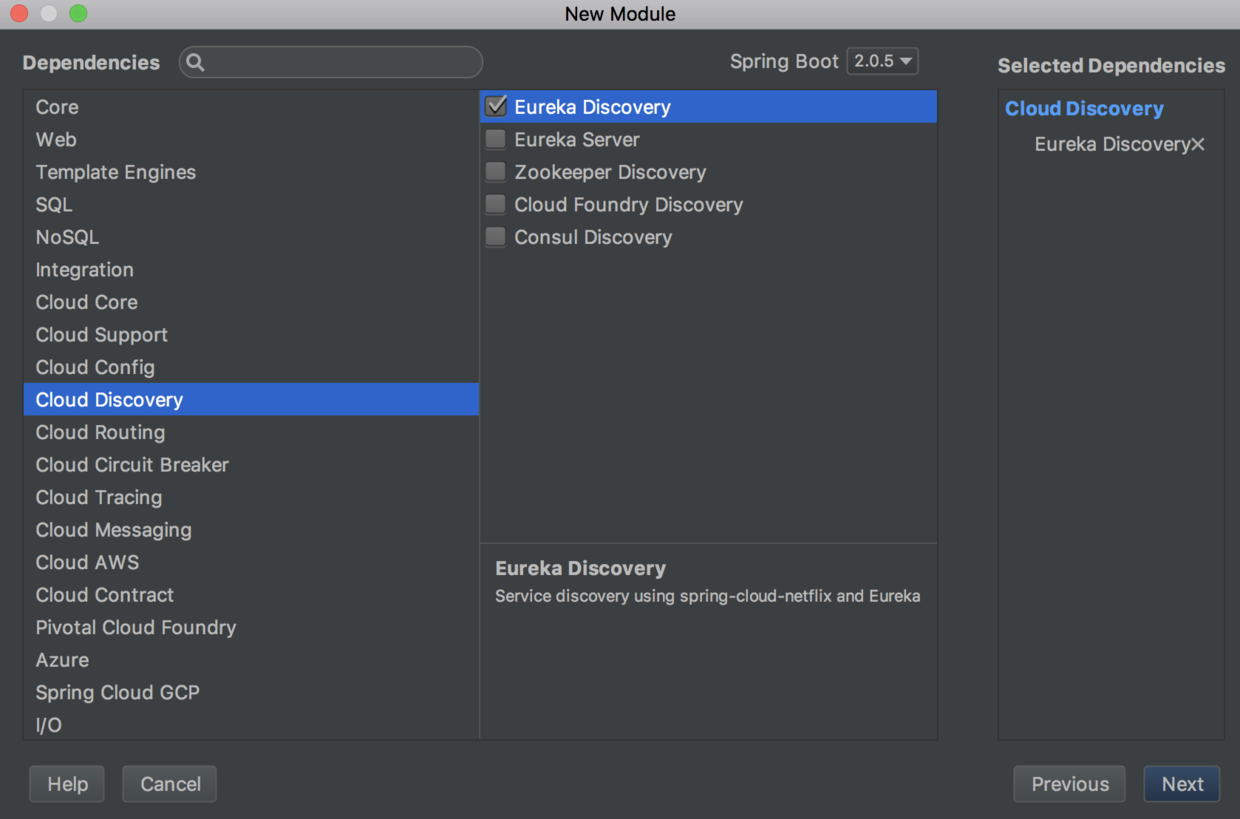Tick the Cloud Foundry Discovery checkbox
This screenshot has width=1240, height=819.
[x=496, y=204]
